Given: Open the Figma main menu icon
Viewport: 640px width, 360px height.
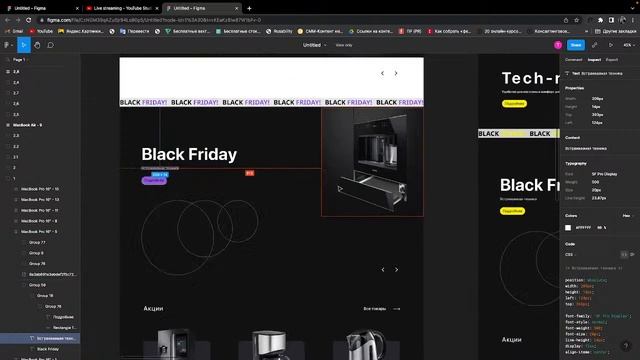Looking at the screenshot, I should point(7,45).
